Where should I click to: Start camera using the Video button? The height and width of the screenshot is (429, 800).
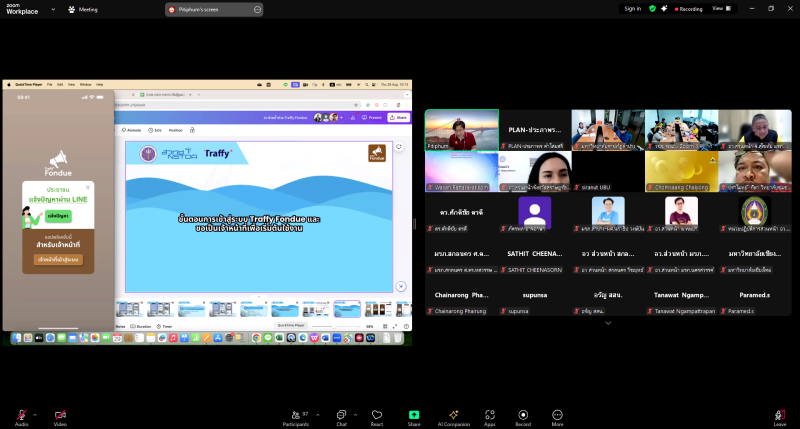pos(60,415)
